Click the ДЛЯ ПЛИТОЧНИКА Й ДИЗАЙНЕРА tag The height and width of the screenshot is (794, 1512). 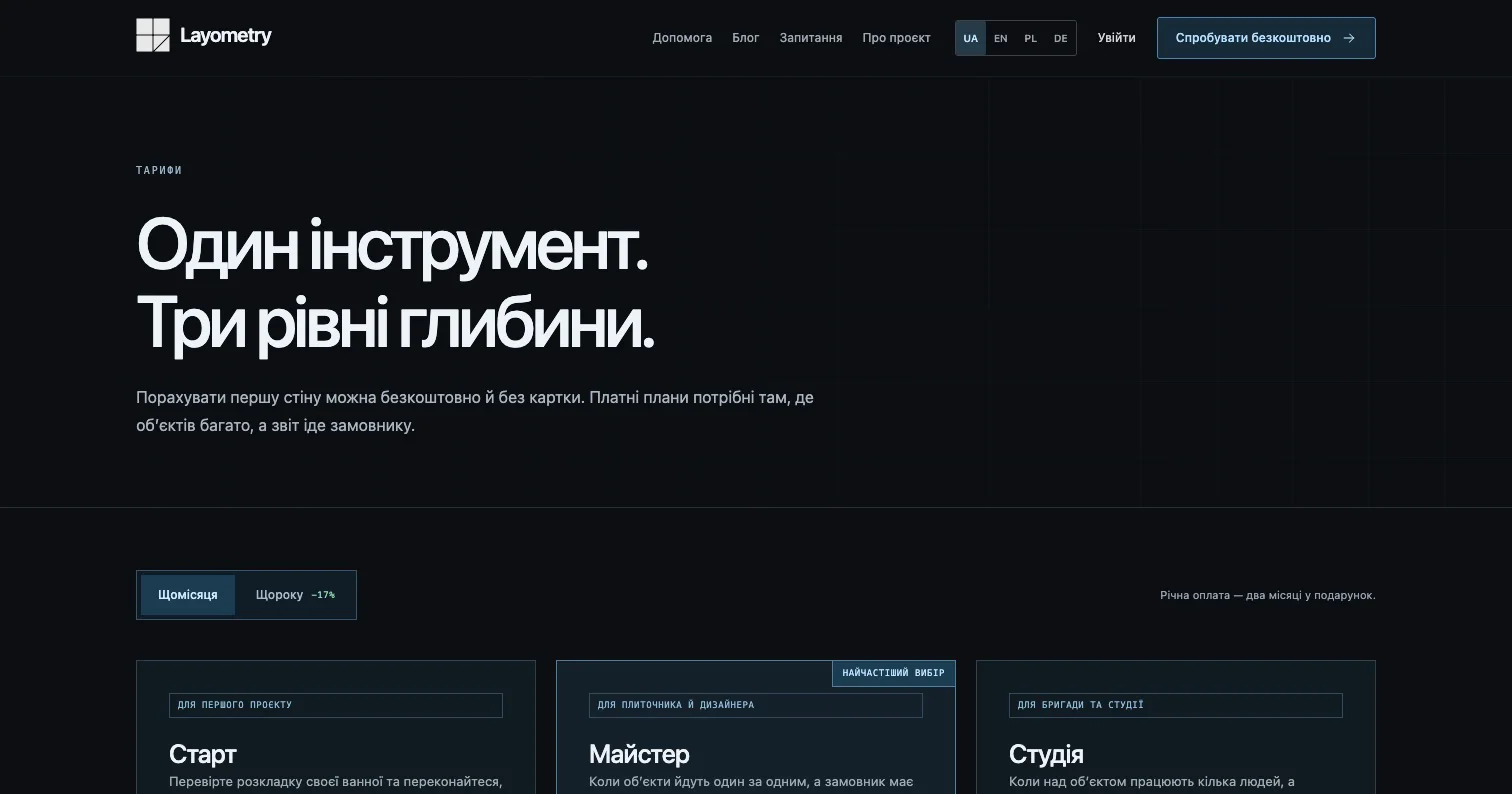coord(756,705)
